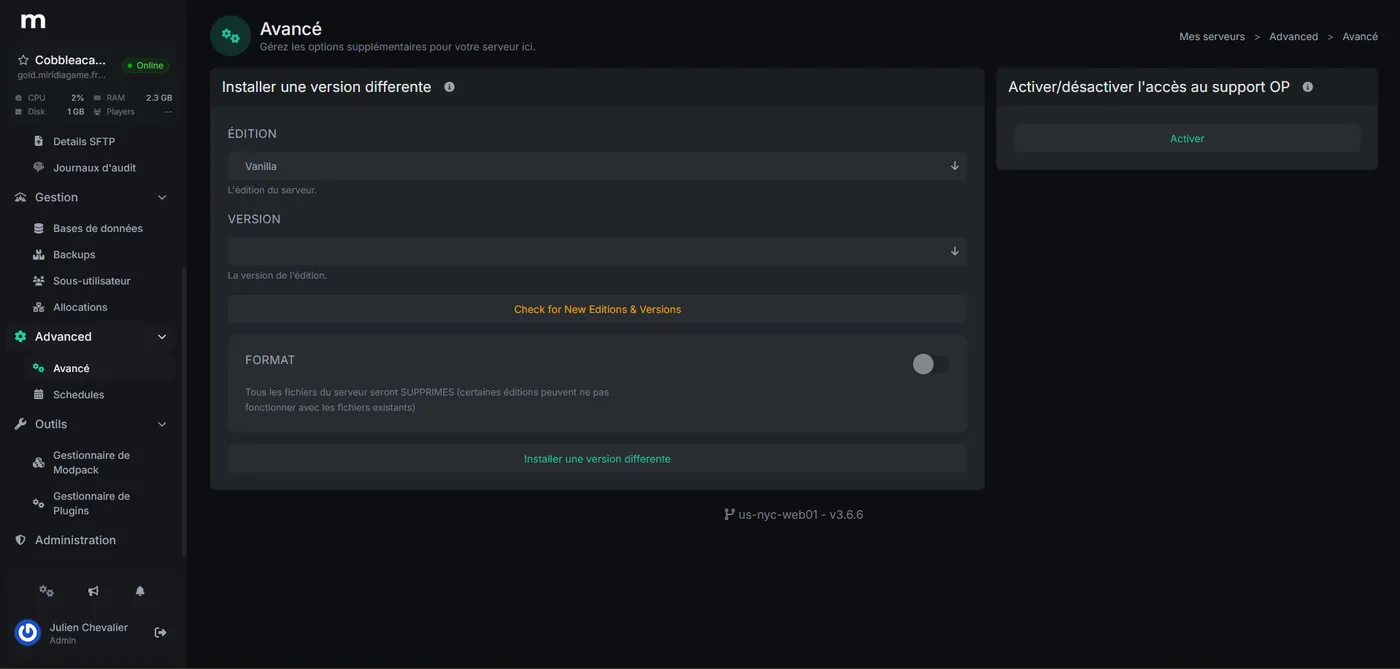Click the Sous-utilisateur users icon

[39, 281]
